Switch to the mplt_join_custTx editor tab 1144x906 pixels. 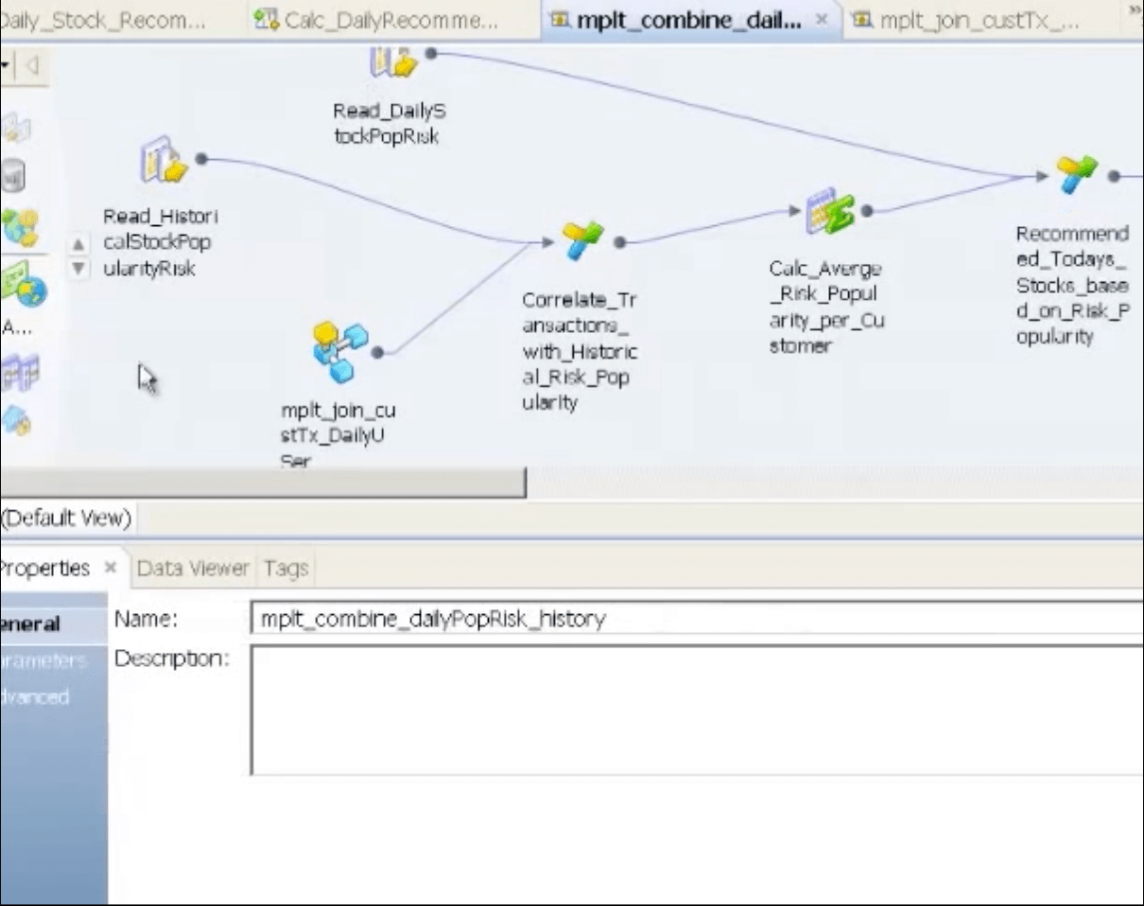(x=967, y=20)
